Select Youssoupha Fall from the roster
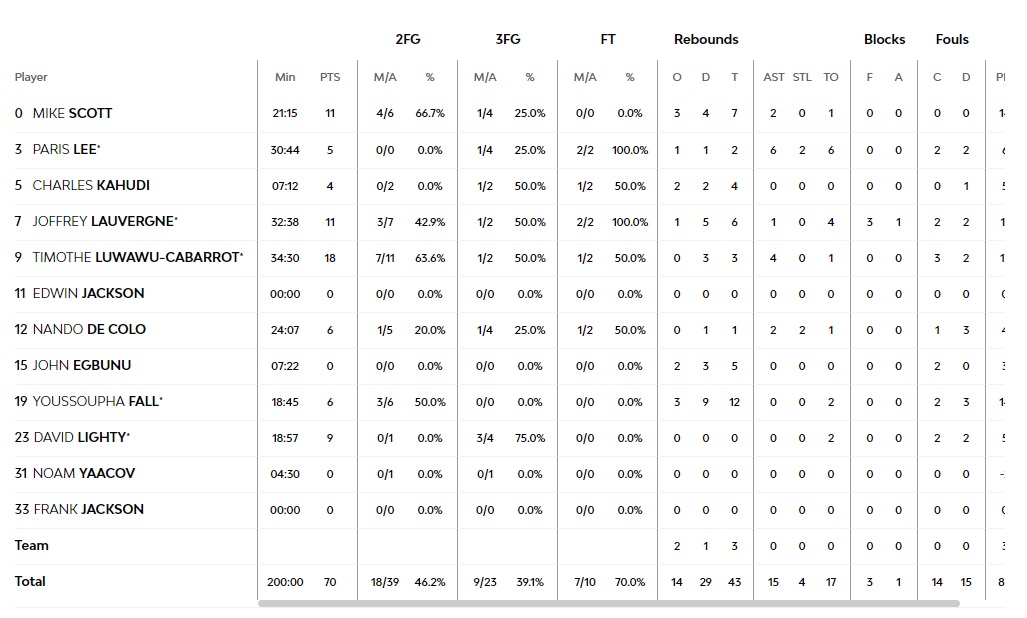 [x=96, y=402]
